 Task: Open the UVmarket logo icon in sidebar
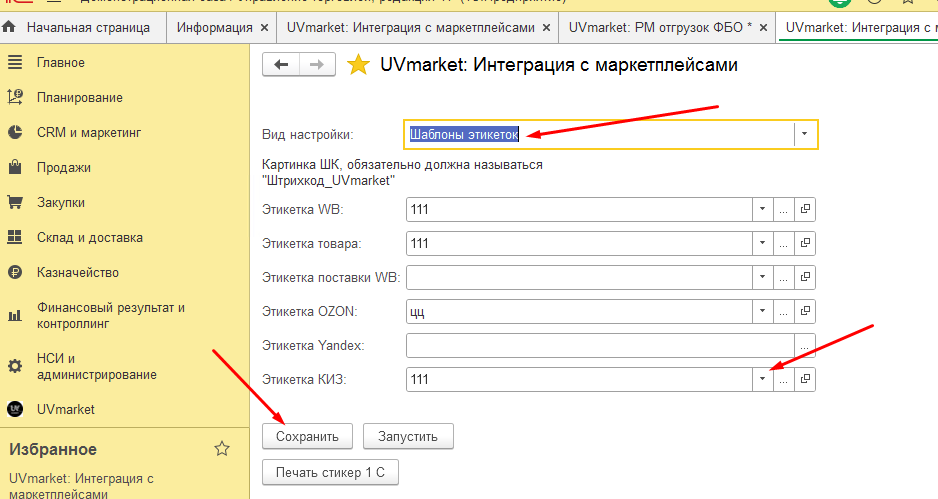[15, 409]
